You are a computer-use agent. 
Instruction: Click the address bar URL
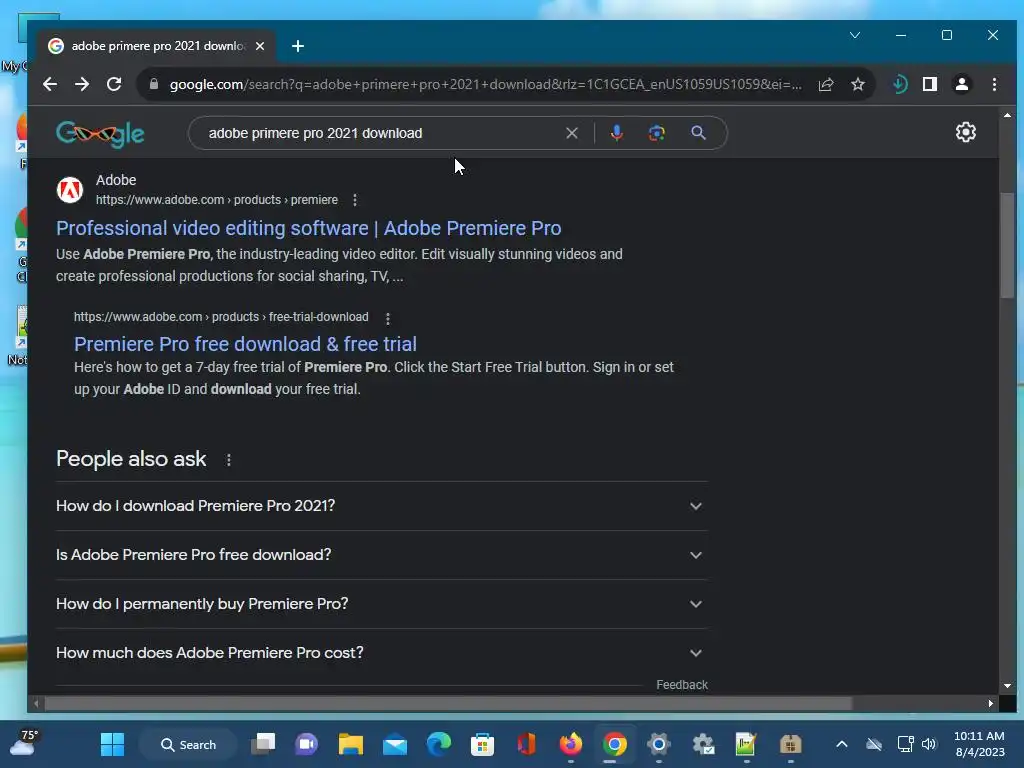(x=485, y=84)
